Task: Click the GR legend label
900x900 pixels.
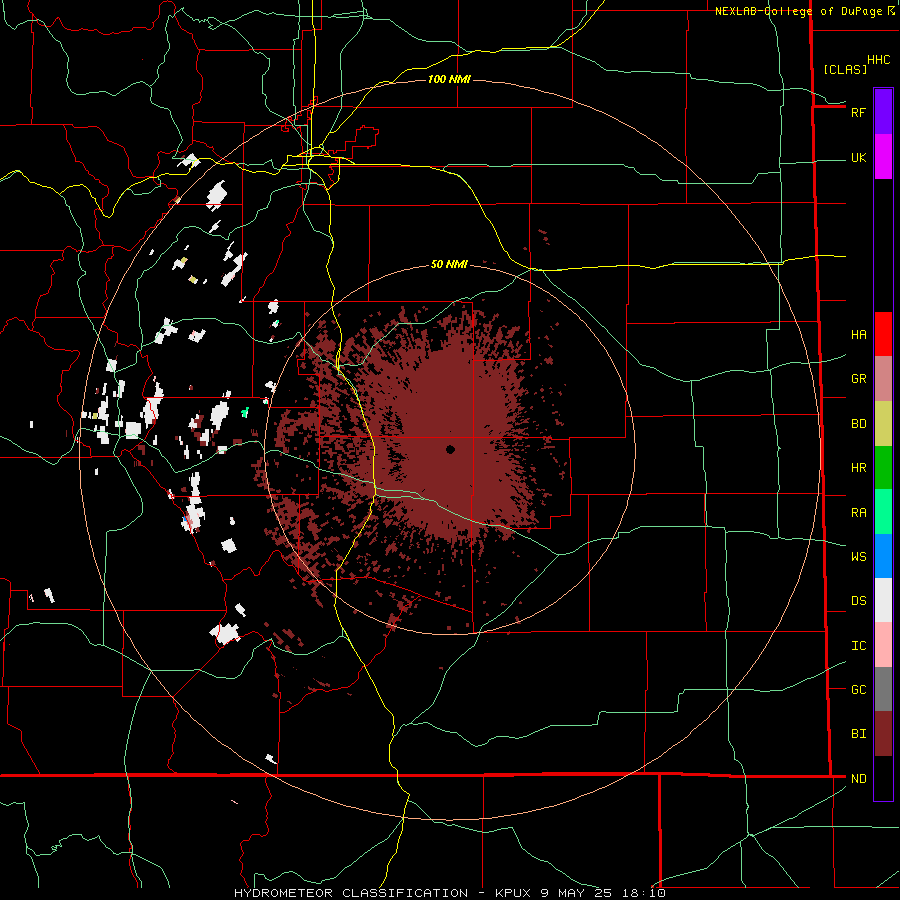Action: [x=858, y=379]
